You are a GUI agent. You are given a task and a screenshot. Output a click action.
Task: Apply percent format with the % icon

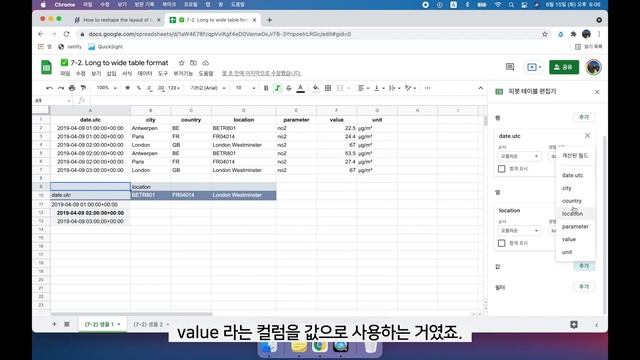point(139,88)
